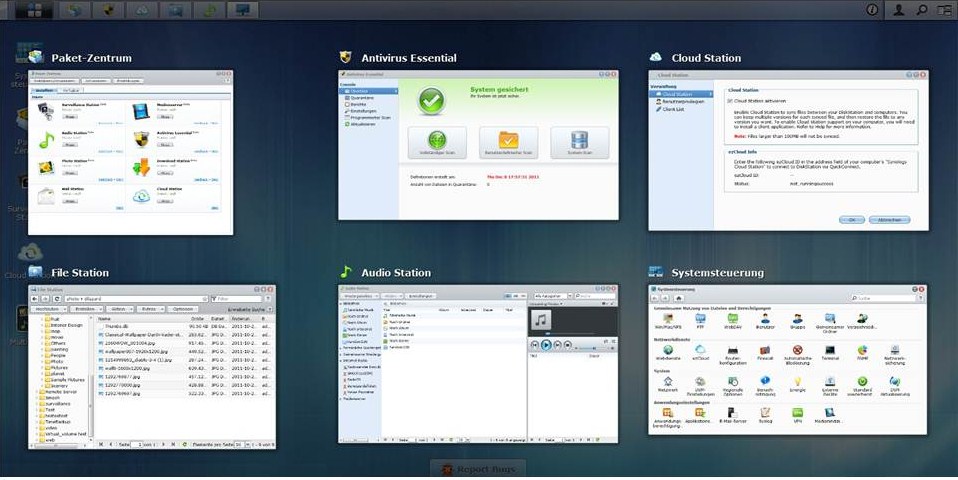
Task: Click Systemsteuerung monitor icon in top taskbar
Action: pyautogui.click(x=242, y=10)
